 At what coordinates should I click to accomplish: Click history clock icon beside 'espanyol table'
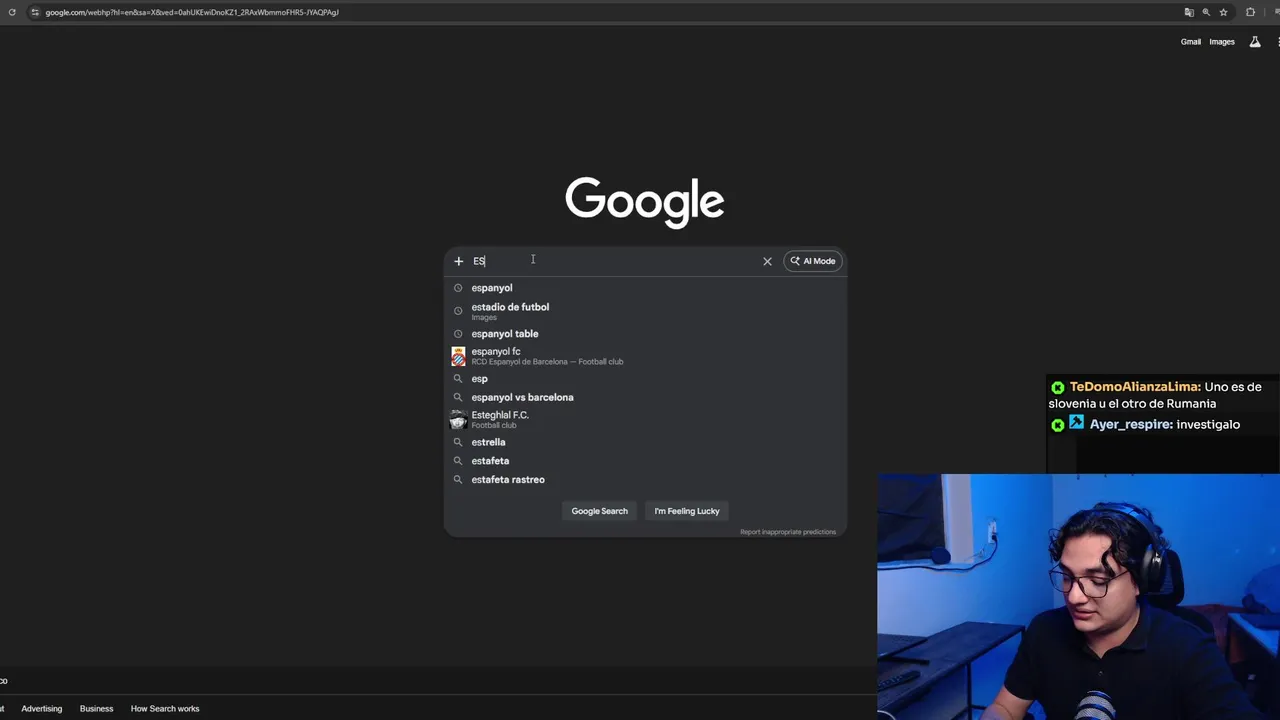tap(458, 334)
